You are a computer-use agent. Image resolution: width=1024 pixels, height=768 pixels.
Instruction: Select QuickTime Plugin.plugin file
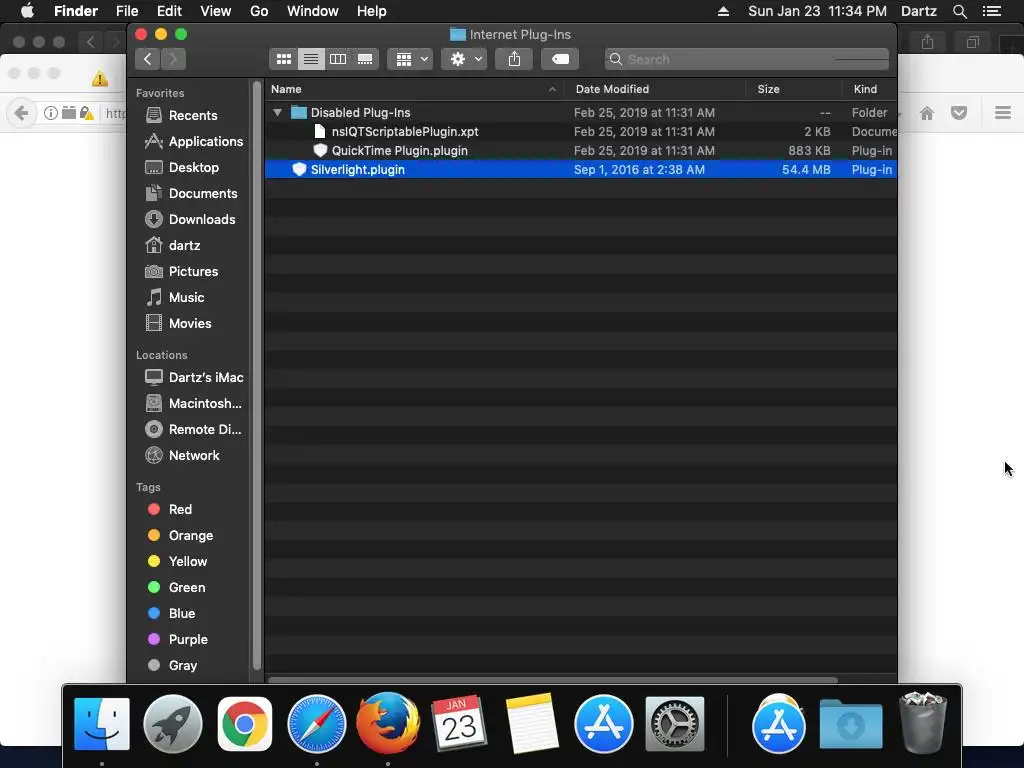581,150
